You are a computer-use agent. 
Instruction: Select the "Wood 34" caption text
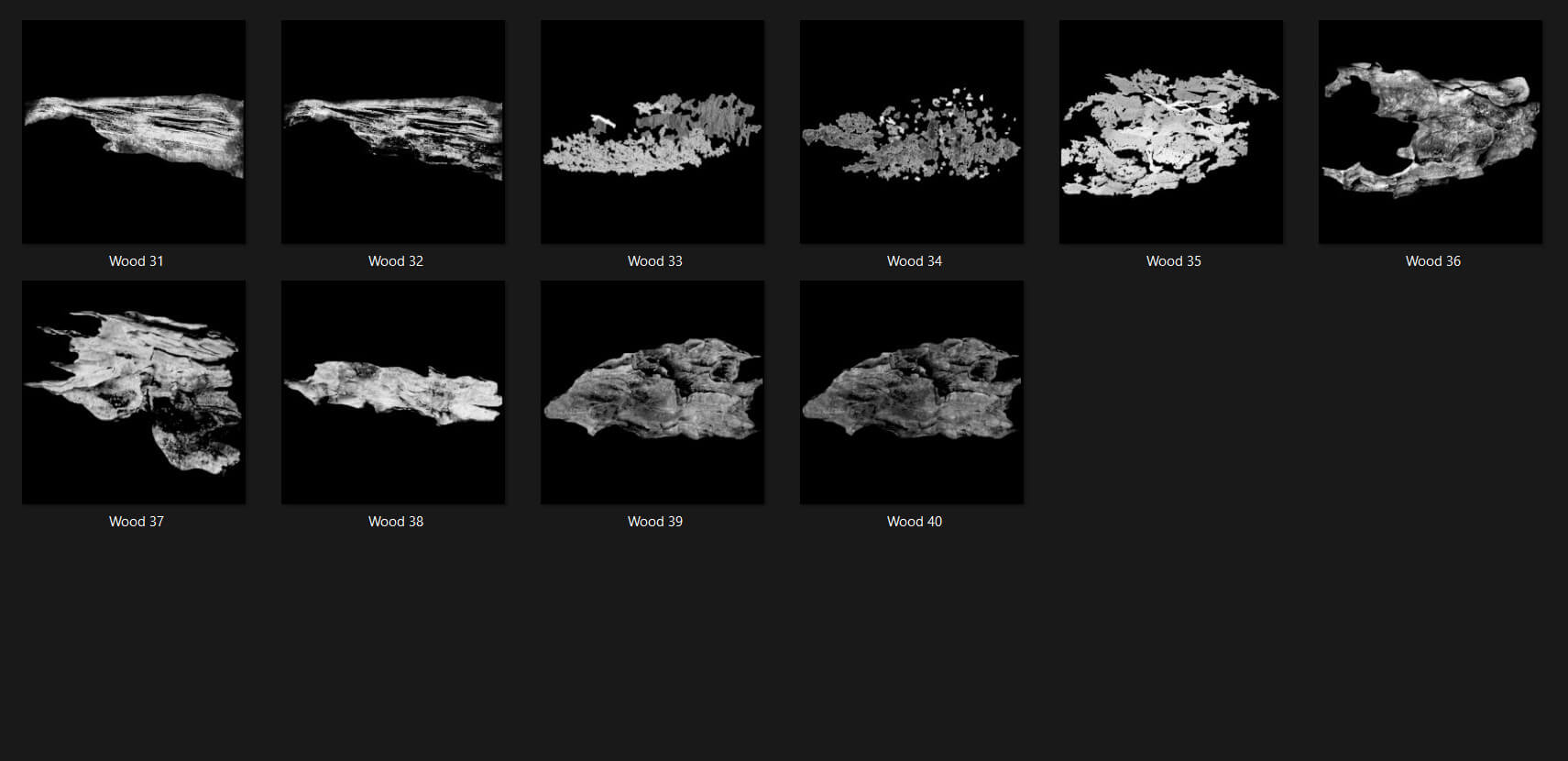(915, 261)
